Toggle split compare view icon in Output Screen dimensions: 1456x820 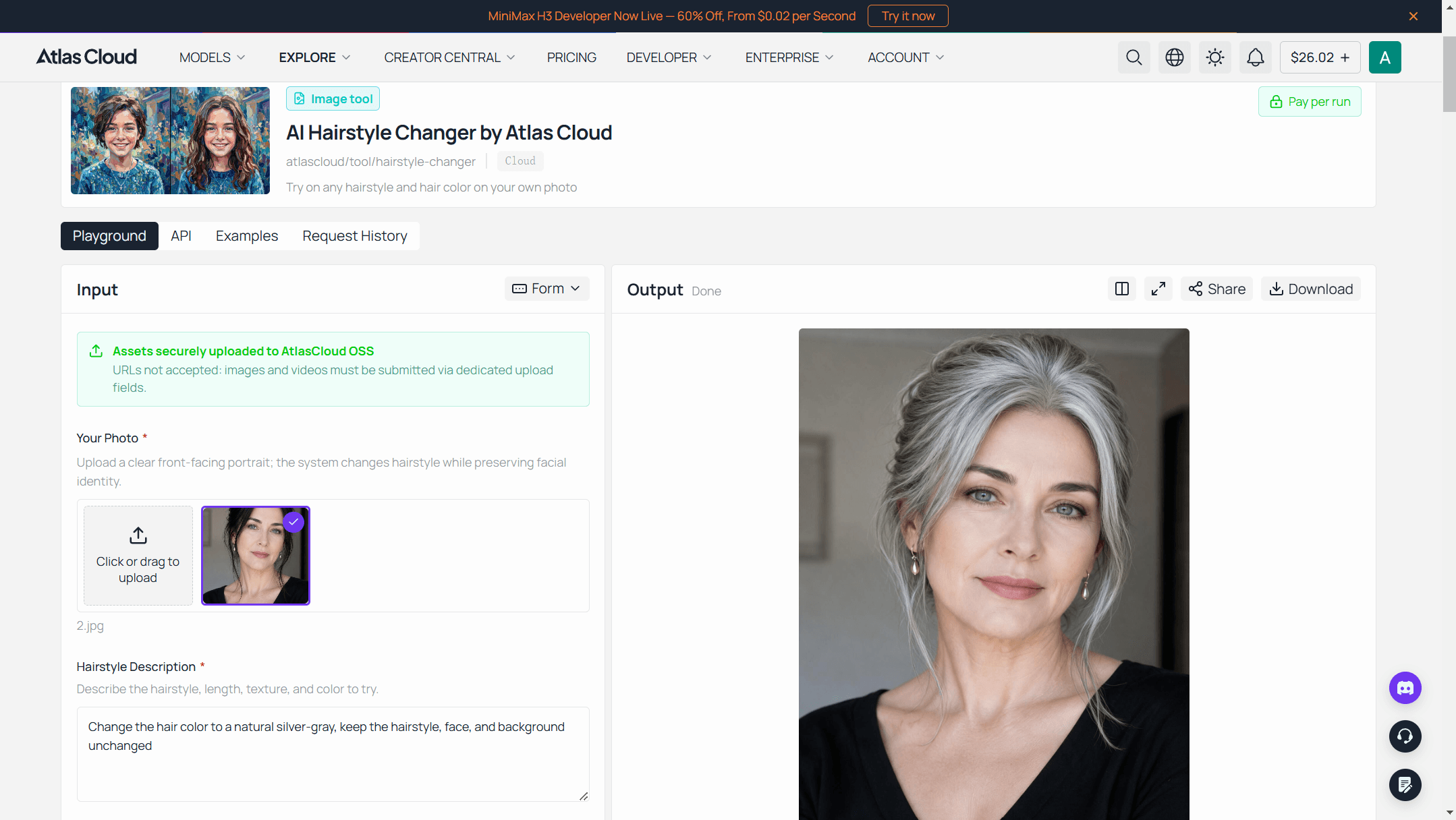(x=1121, y=289)
